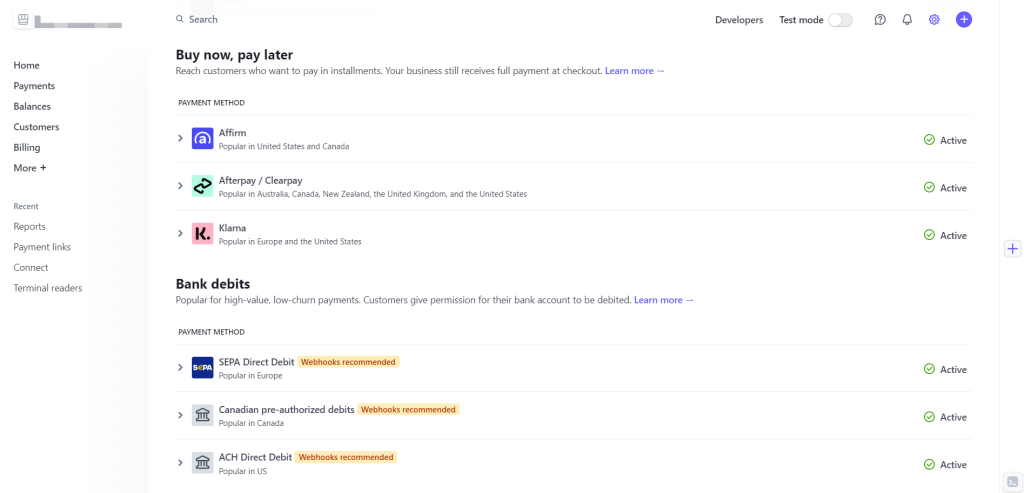Expand the Canadian pre-authorized debits row
Image resolution: width=1024 pixels, height=493 pixels.
click(x=181, y=415)
